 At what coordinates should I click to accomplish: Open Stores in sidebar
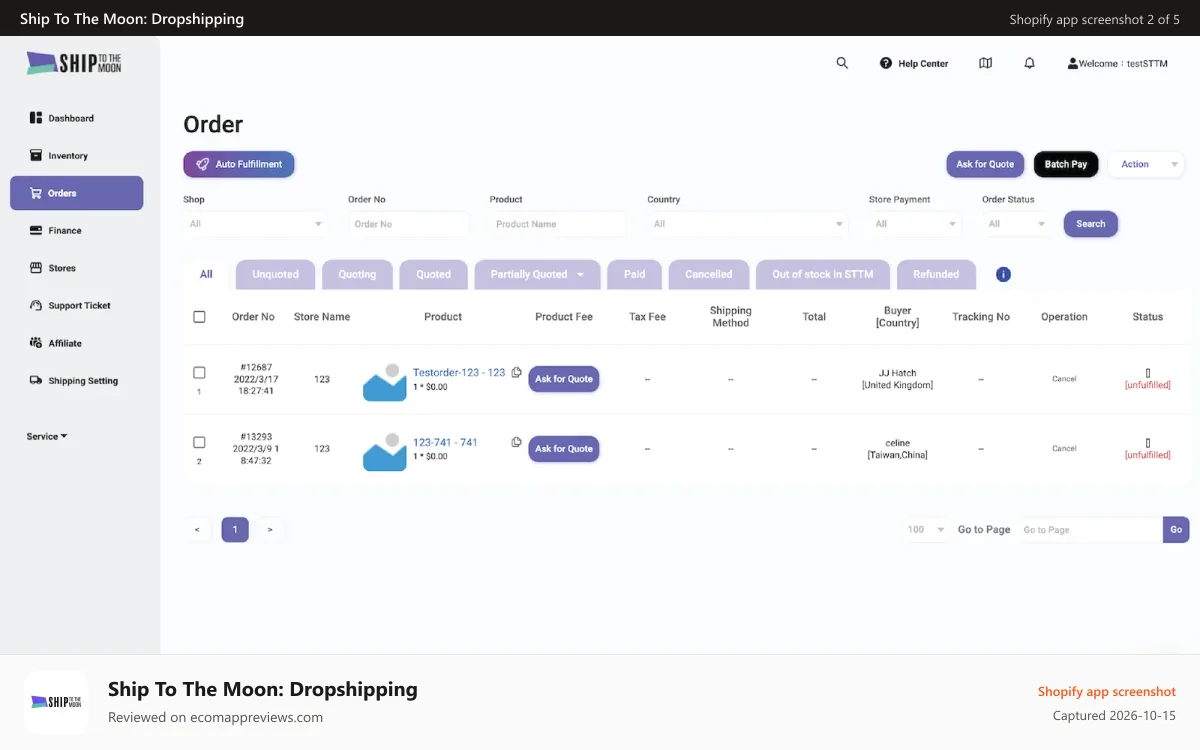[x=77, y=268]
